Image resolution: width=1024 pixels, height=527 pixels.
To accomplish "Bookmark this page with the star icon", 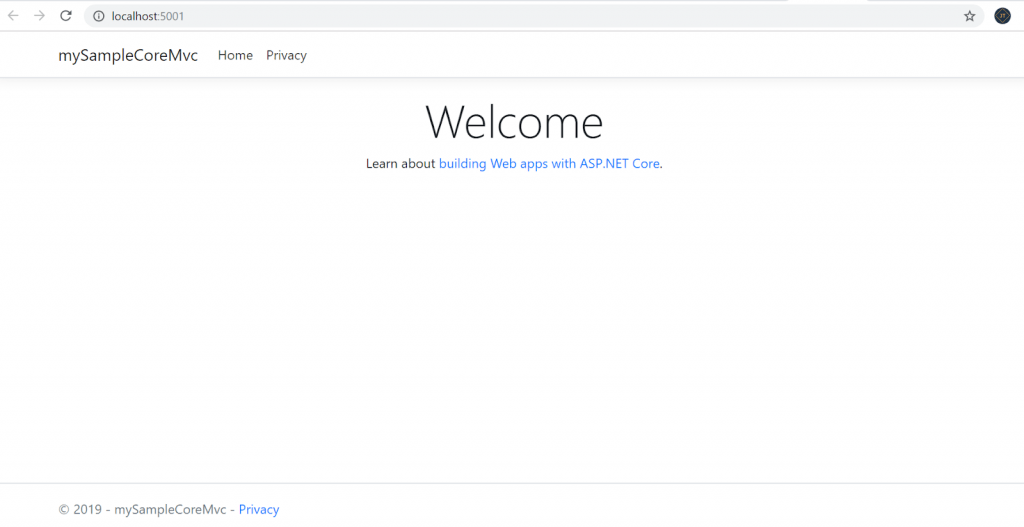I will (x=970, y=16).
